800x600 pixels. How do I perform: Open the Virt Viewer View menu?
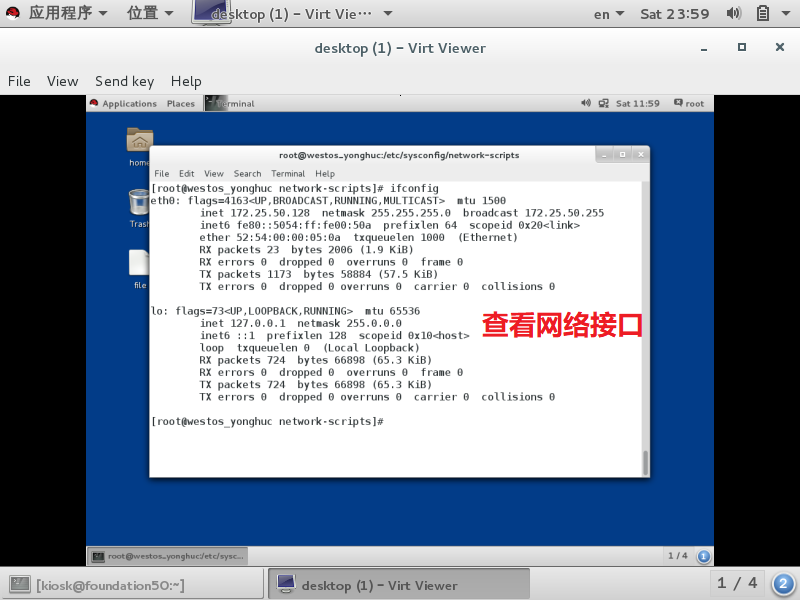point(63,81)
